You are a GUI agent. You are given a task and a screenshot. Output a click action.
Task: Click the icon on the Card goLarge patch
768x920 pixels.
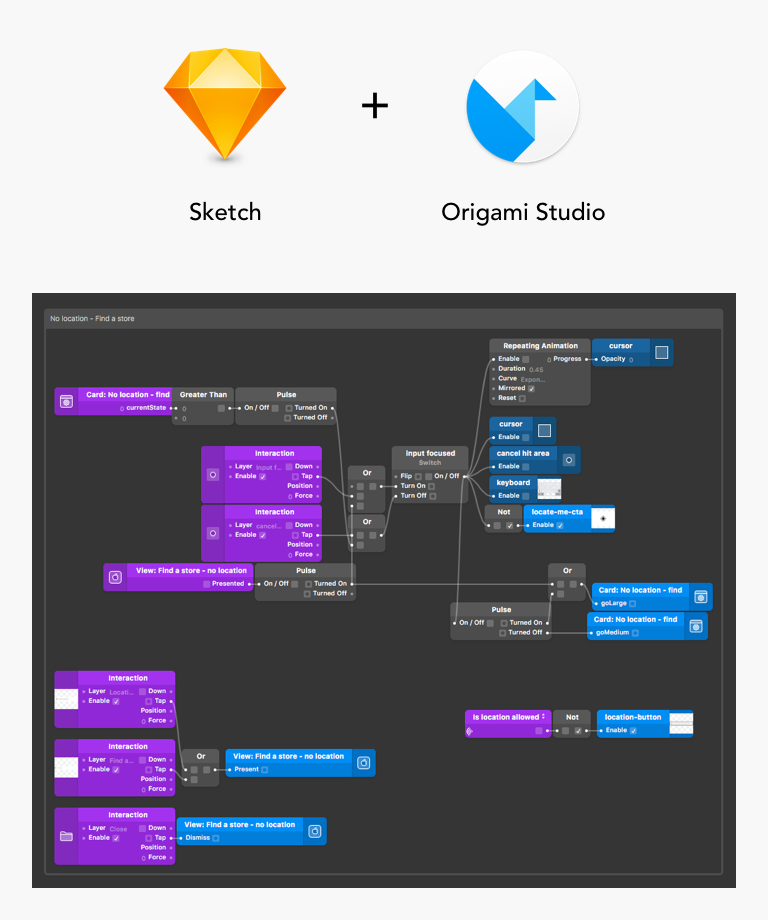pyautogui.click(x=701, y=597)
